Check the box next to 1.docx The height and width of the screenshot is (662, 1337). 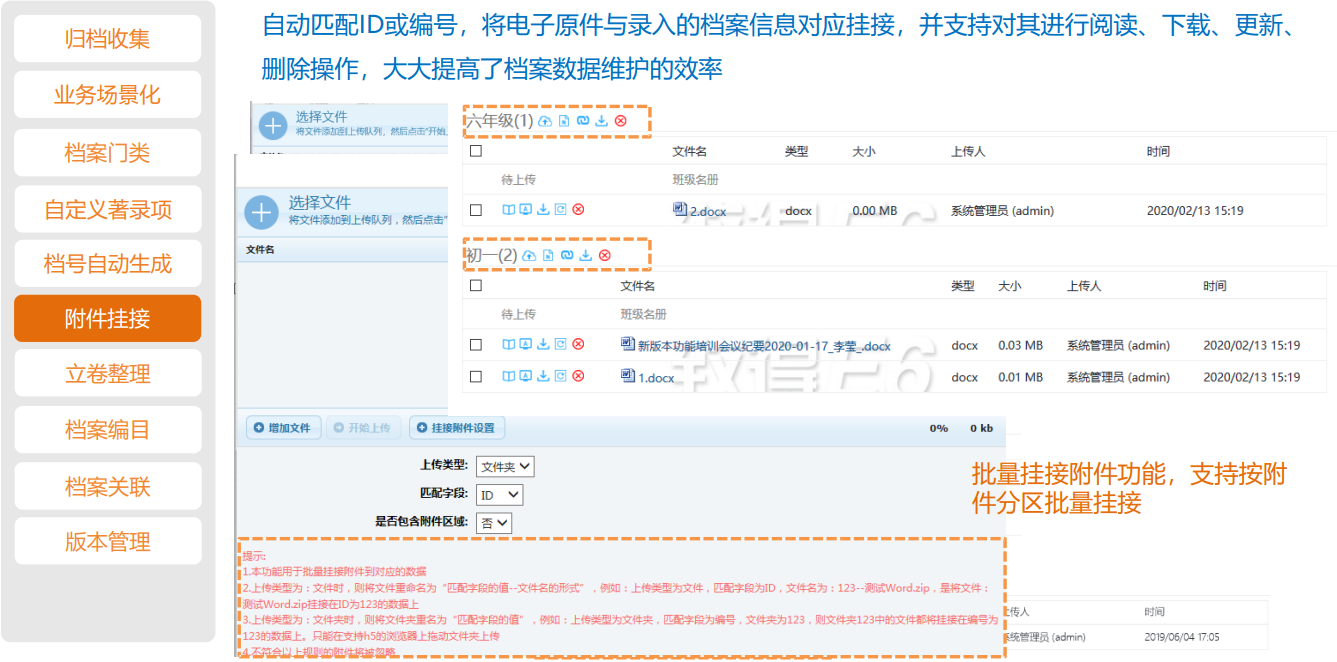476,377
